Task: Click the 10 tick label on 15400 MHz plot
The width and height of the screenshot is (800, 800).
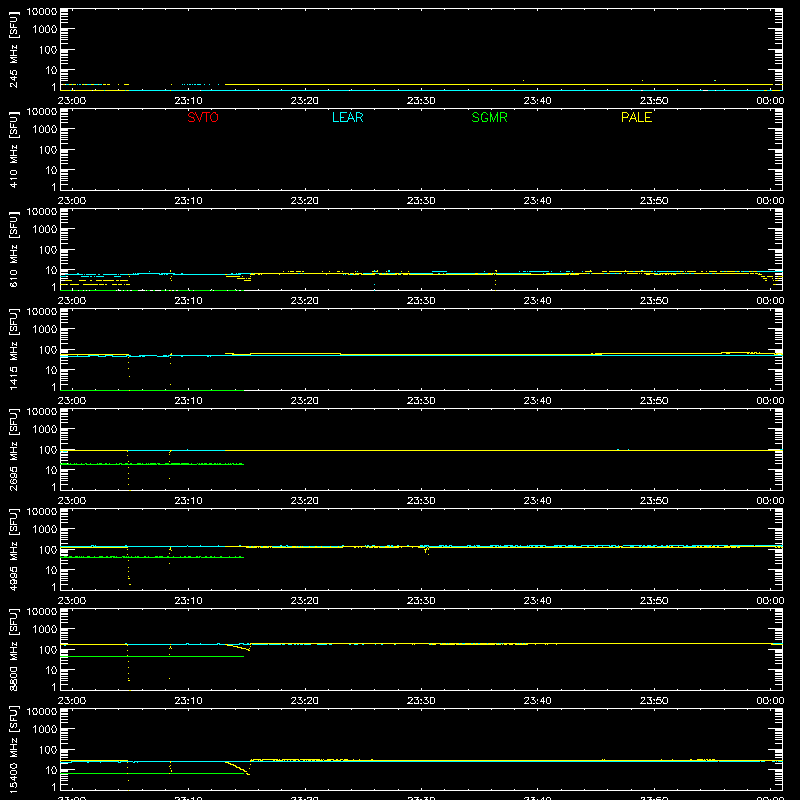Action: [x=51, y=770]
